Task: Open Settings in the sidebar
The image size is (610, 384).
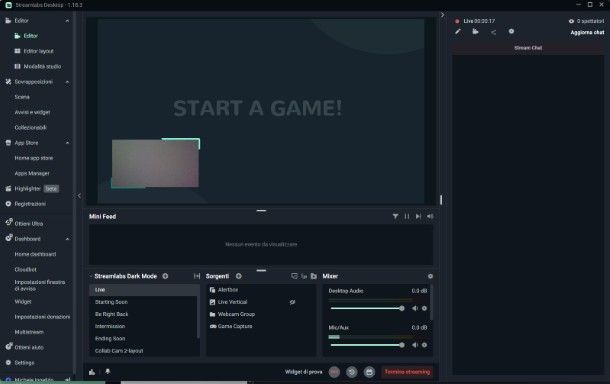Action: (x=24, y=363)
